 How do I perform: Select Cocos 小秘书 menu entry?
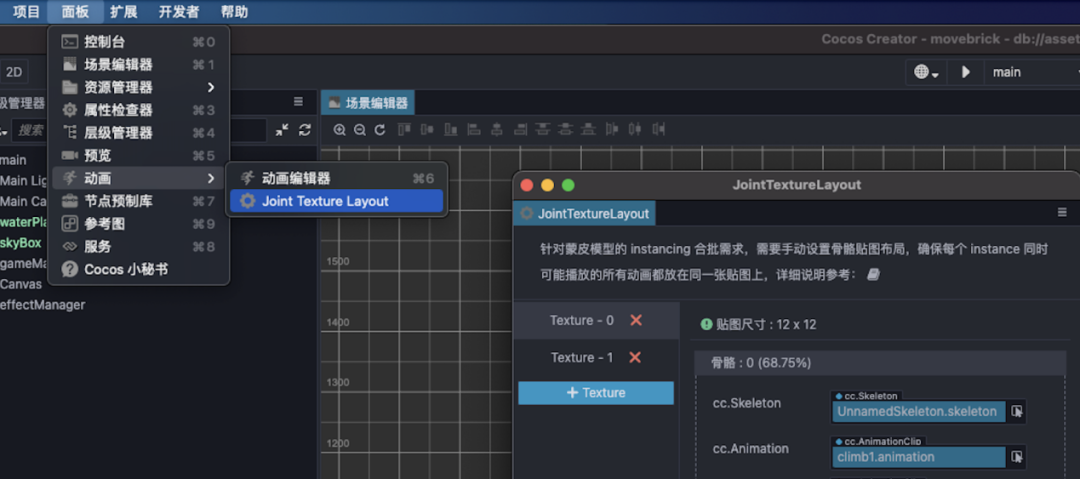[138, 269]
